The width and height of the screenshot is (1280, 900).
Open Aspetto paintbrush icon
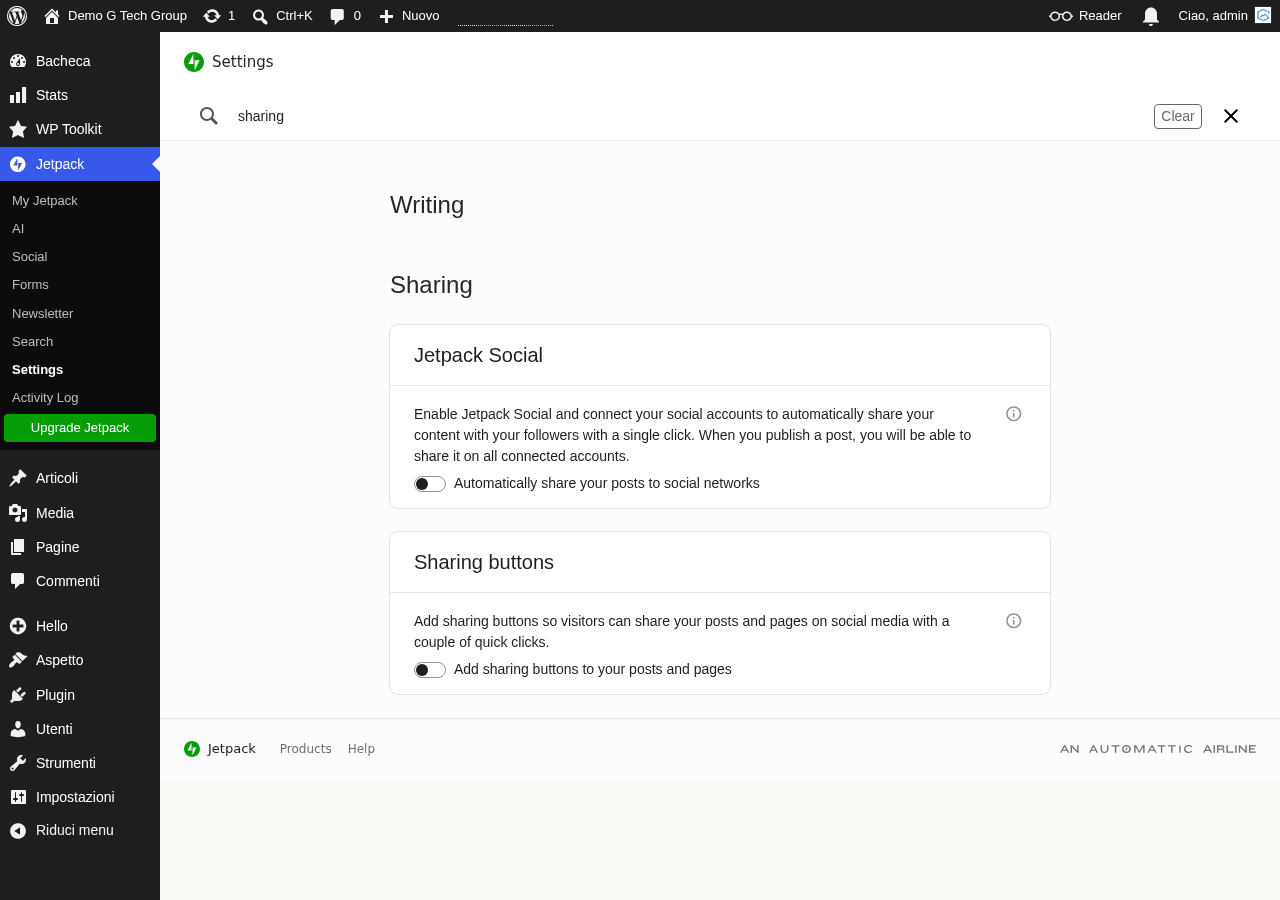point(18,660)
